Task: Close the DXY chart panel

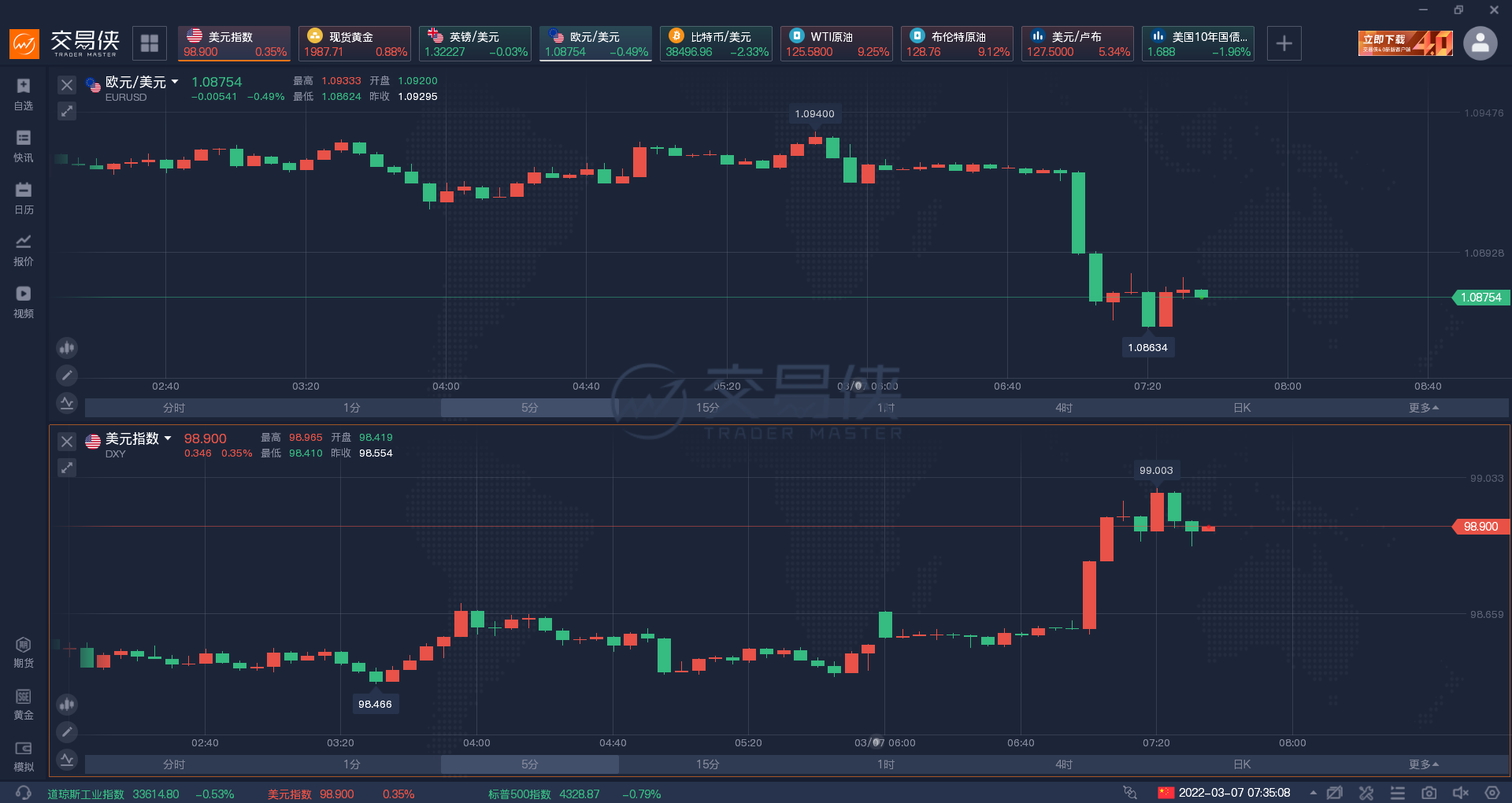Action: pyautogui.click(x=67, y=442)
